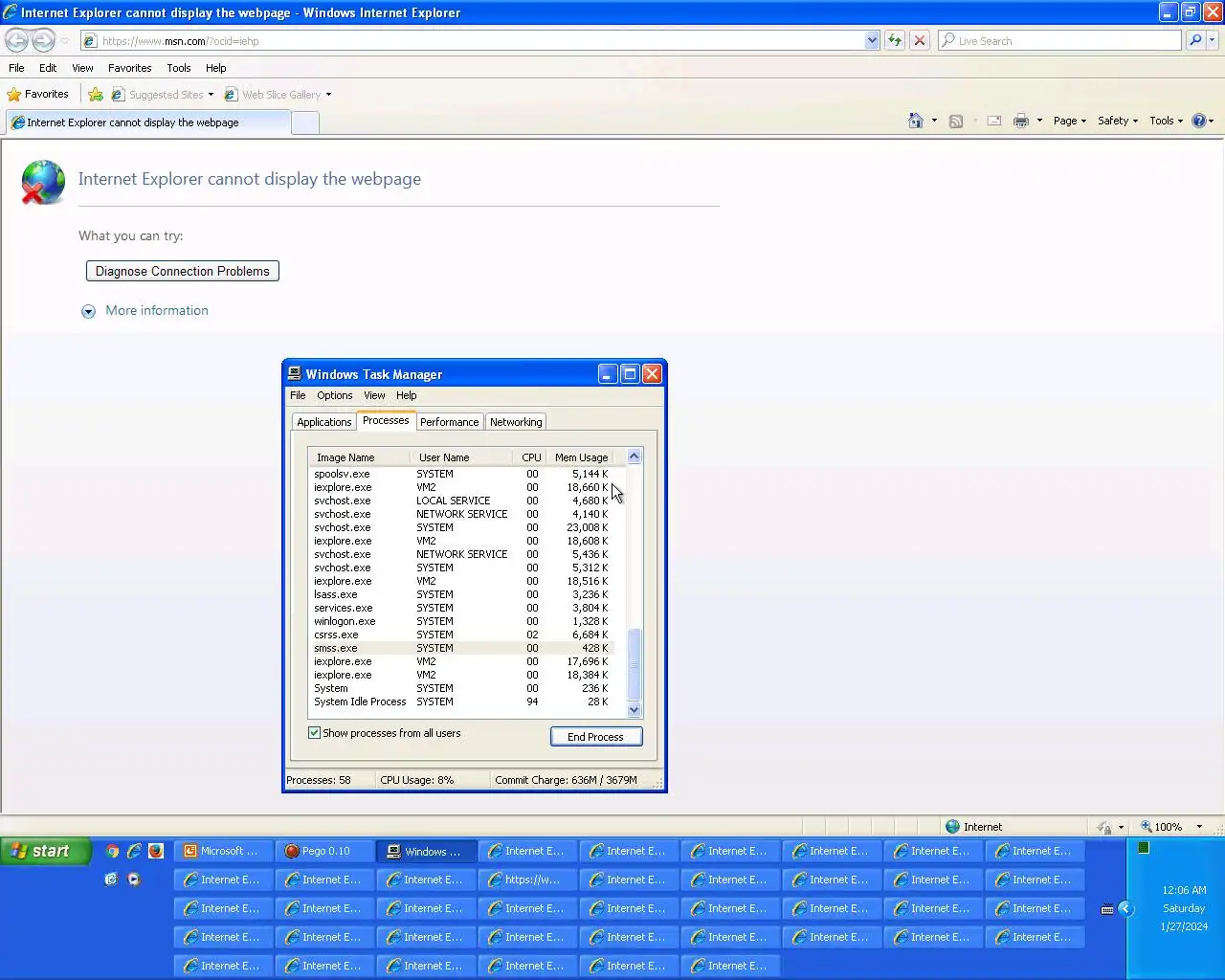Screen dimensions: 1225x980
Task: Sort processes by Image Name column
Action: click(359, 457)
